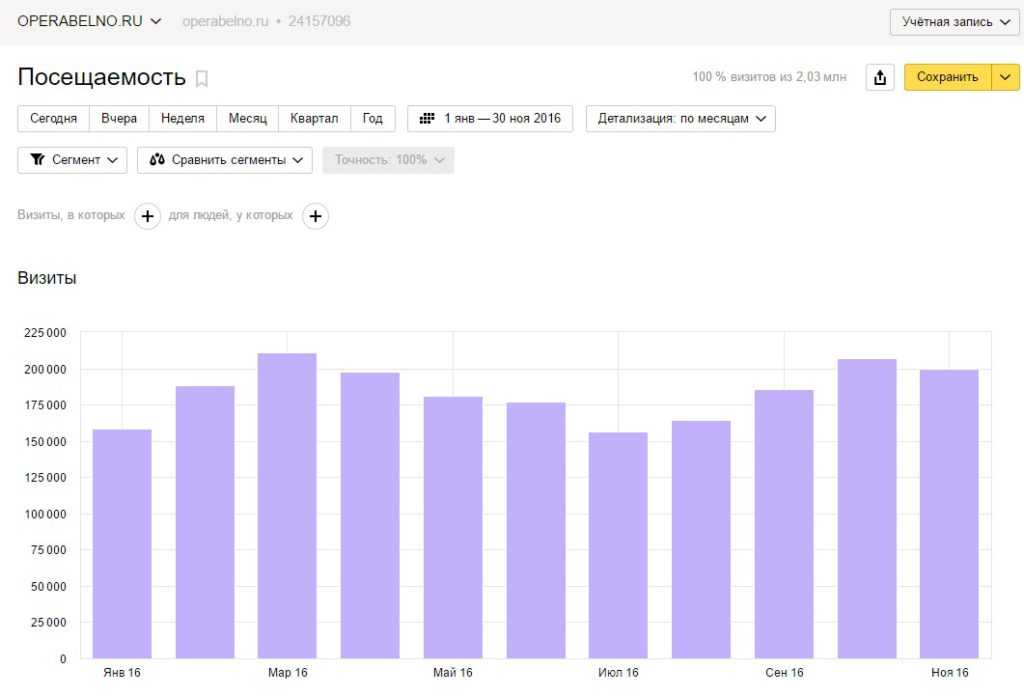Open the Точность: 100% dropdown

coord(388,160)
